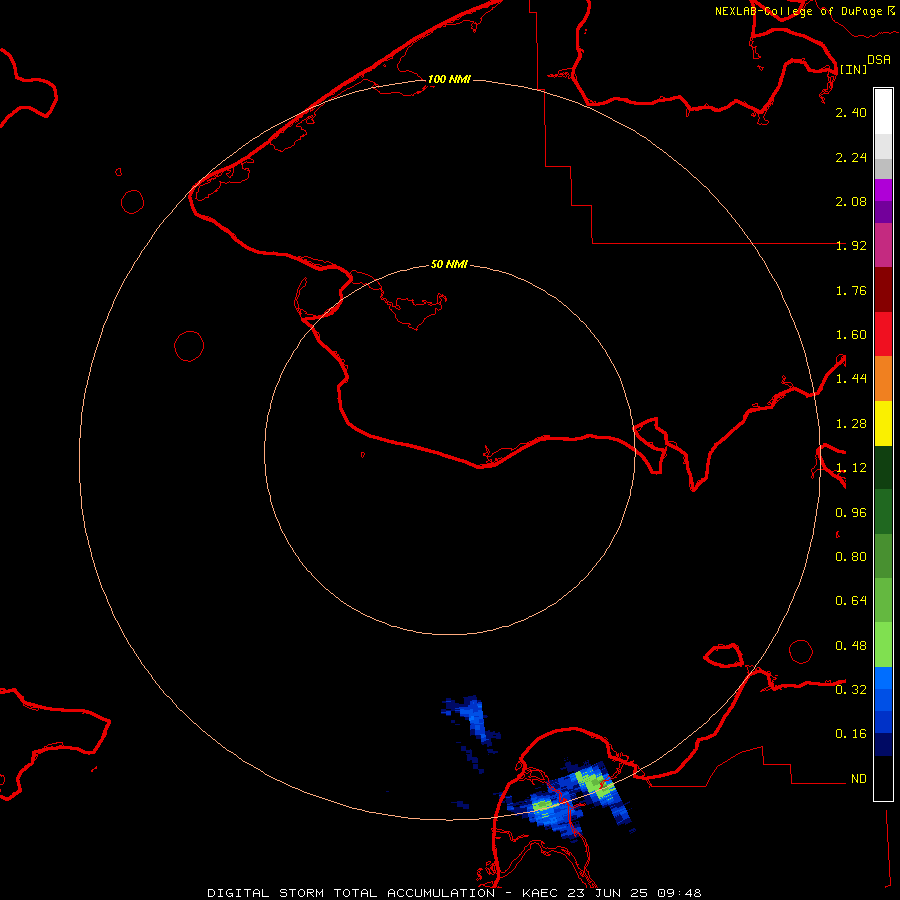Select the white swatch in the color scale
900x900 pixels.
tap(883, 112)
